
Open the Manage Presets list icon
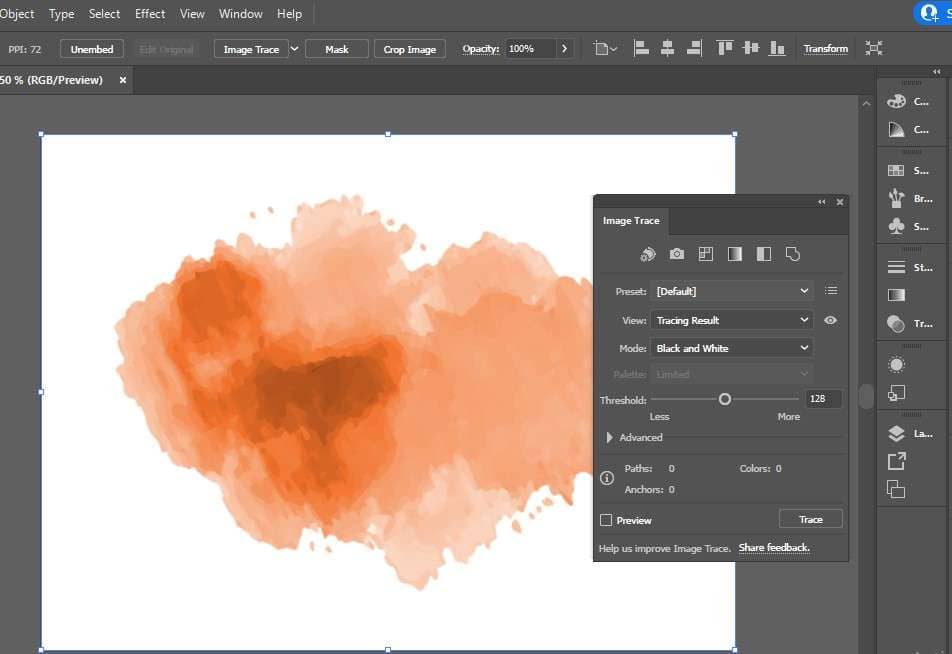[831, 291]
